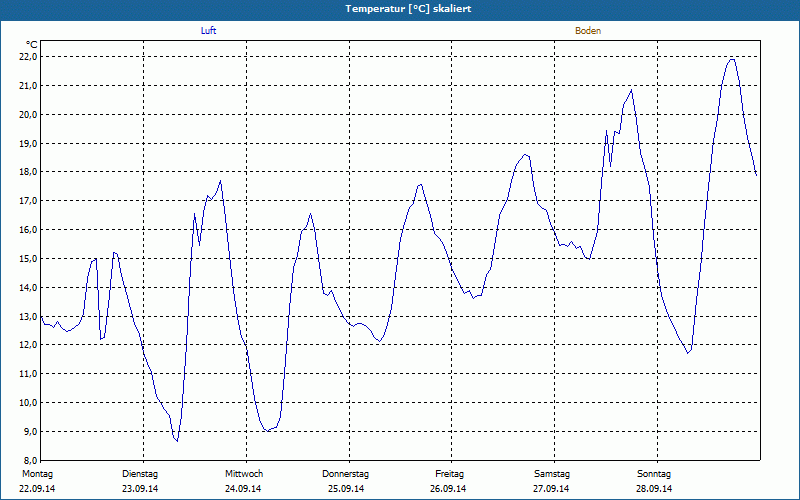This screenshot has width=800, height=500.
Task: Click the blue Luft legend label
Action: click(x=208, y=31)
